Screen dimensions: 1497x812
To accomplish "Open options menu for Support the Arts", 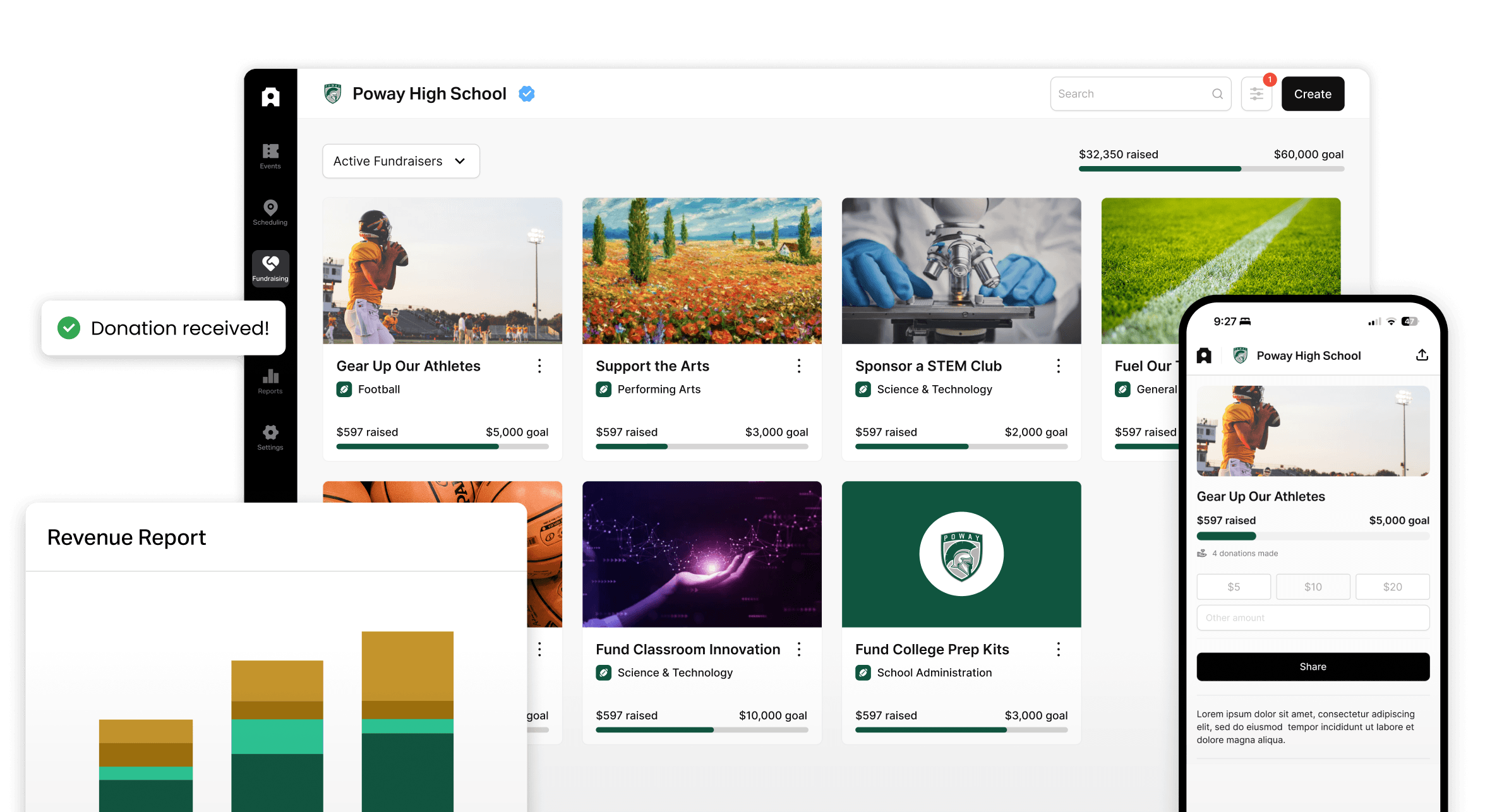I will click(x=799, y=366).
